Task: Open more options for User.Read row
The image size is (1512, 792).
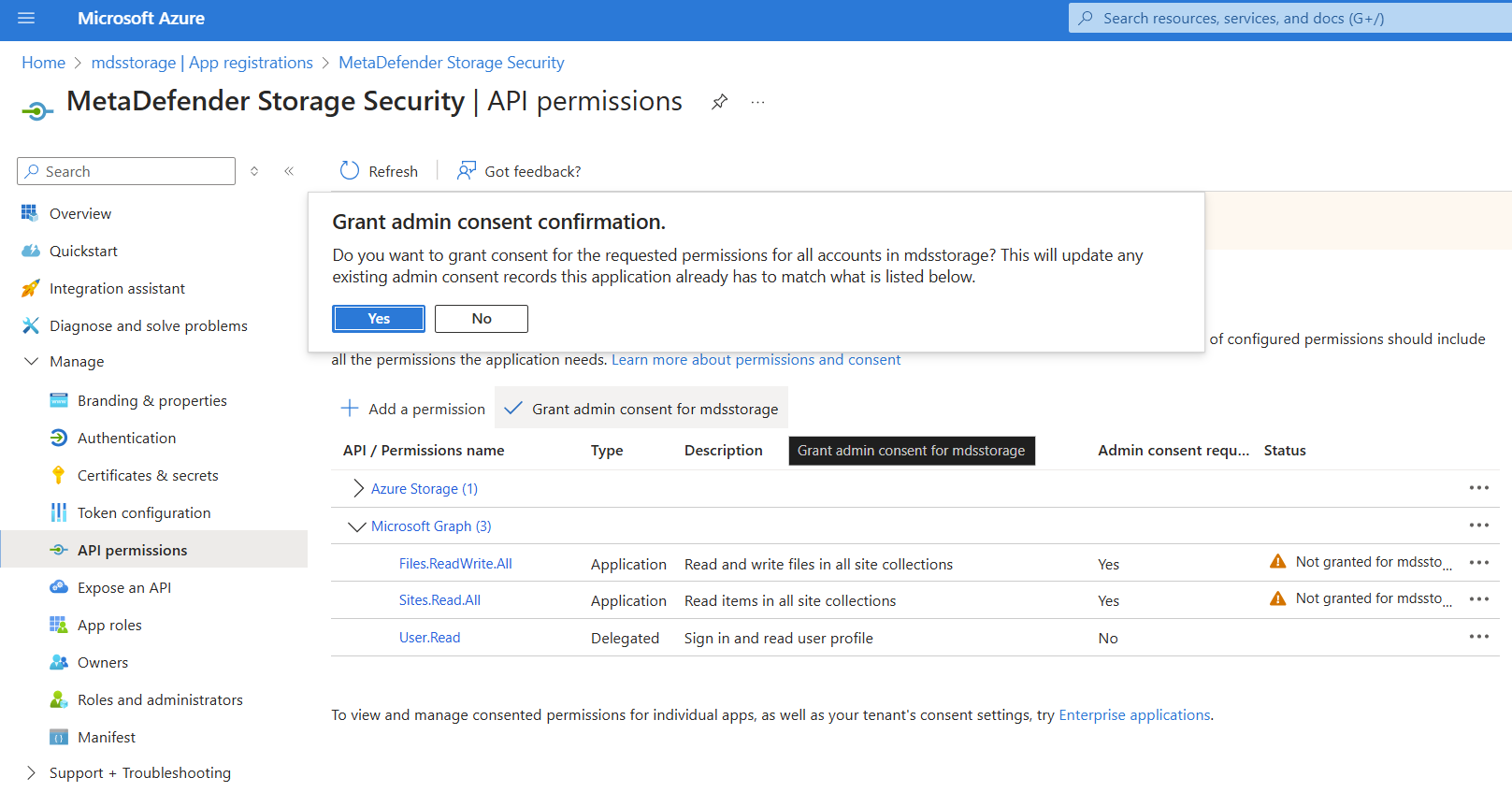Action: coord(1478,636)
